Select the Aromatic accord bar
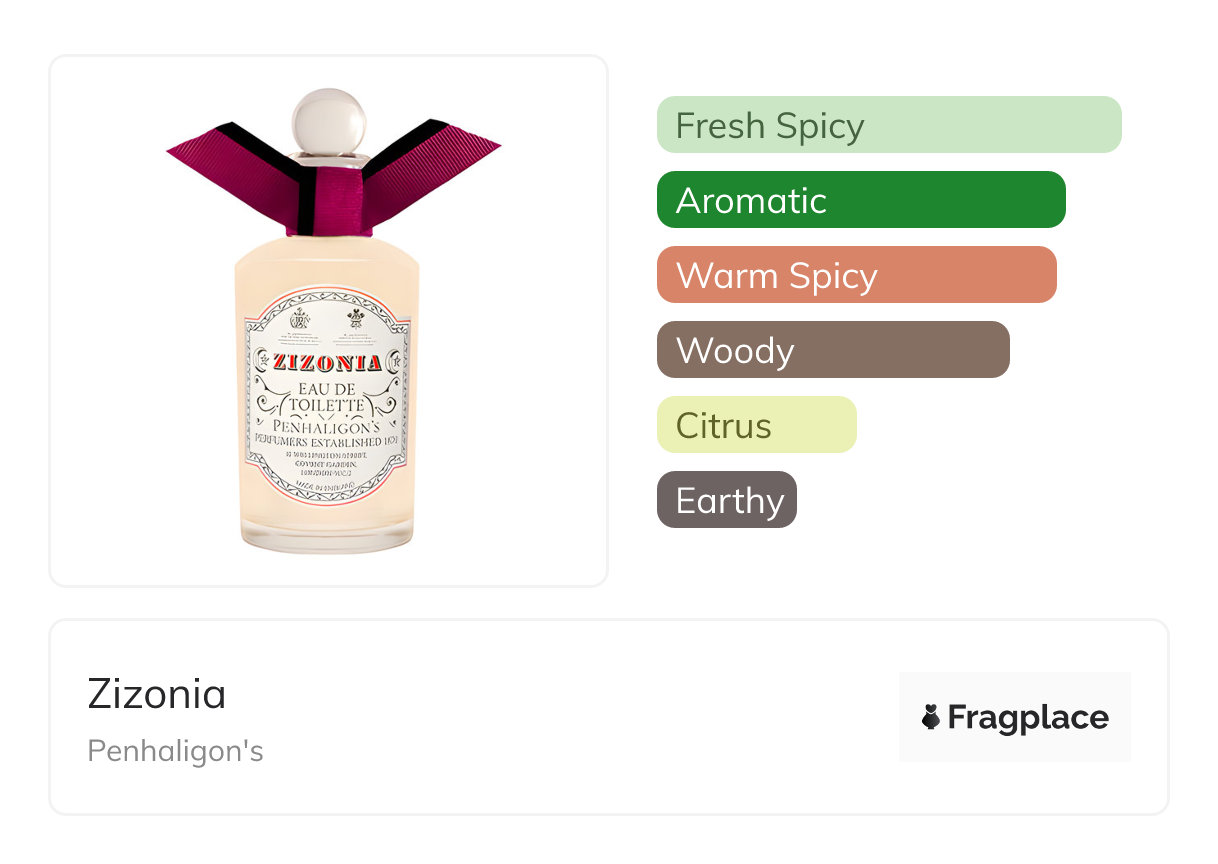This screenshot has height=864, width=1218. [860, 200]
